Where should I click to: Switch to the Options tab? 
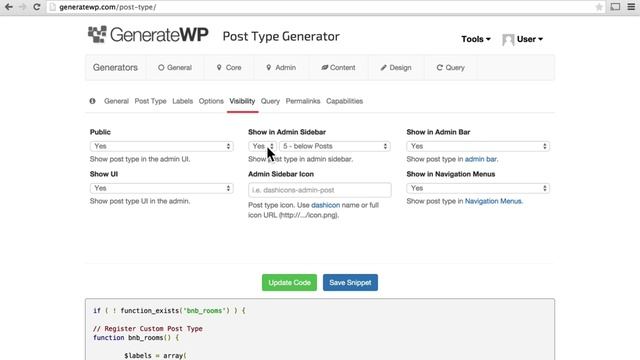pos(211,101)
